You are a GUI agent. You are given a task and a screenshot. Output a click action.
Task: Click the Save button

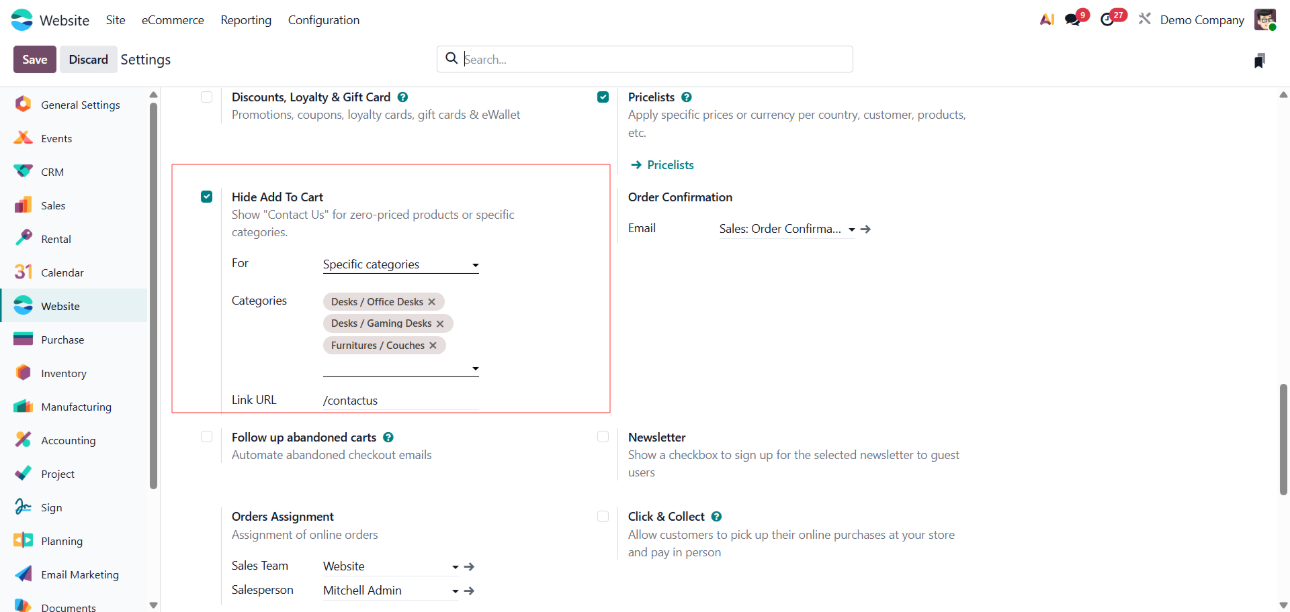pos(35,60)
